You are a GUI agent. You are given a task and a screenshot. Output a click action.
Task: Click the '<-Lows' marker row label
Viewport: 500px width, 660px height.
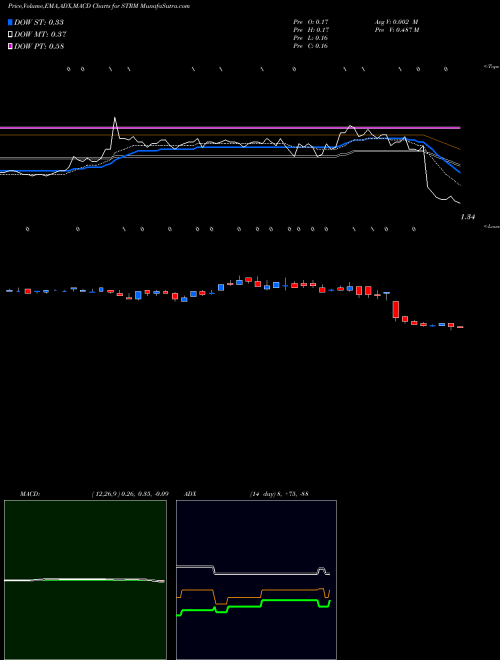tap(491, 226)
